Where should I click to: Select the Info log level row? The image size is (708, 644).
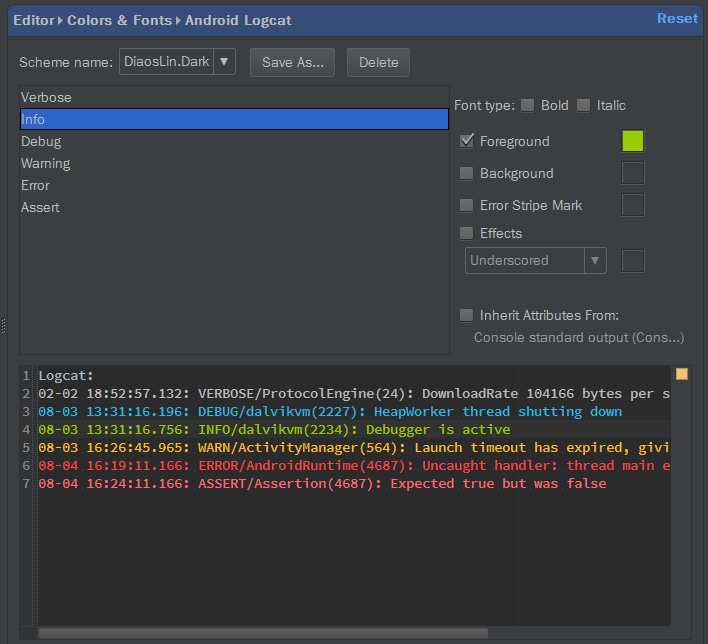tap(234, 119)
